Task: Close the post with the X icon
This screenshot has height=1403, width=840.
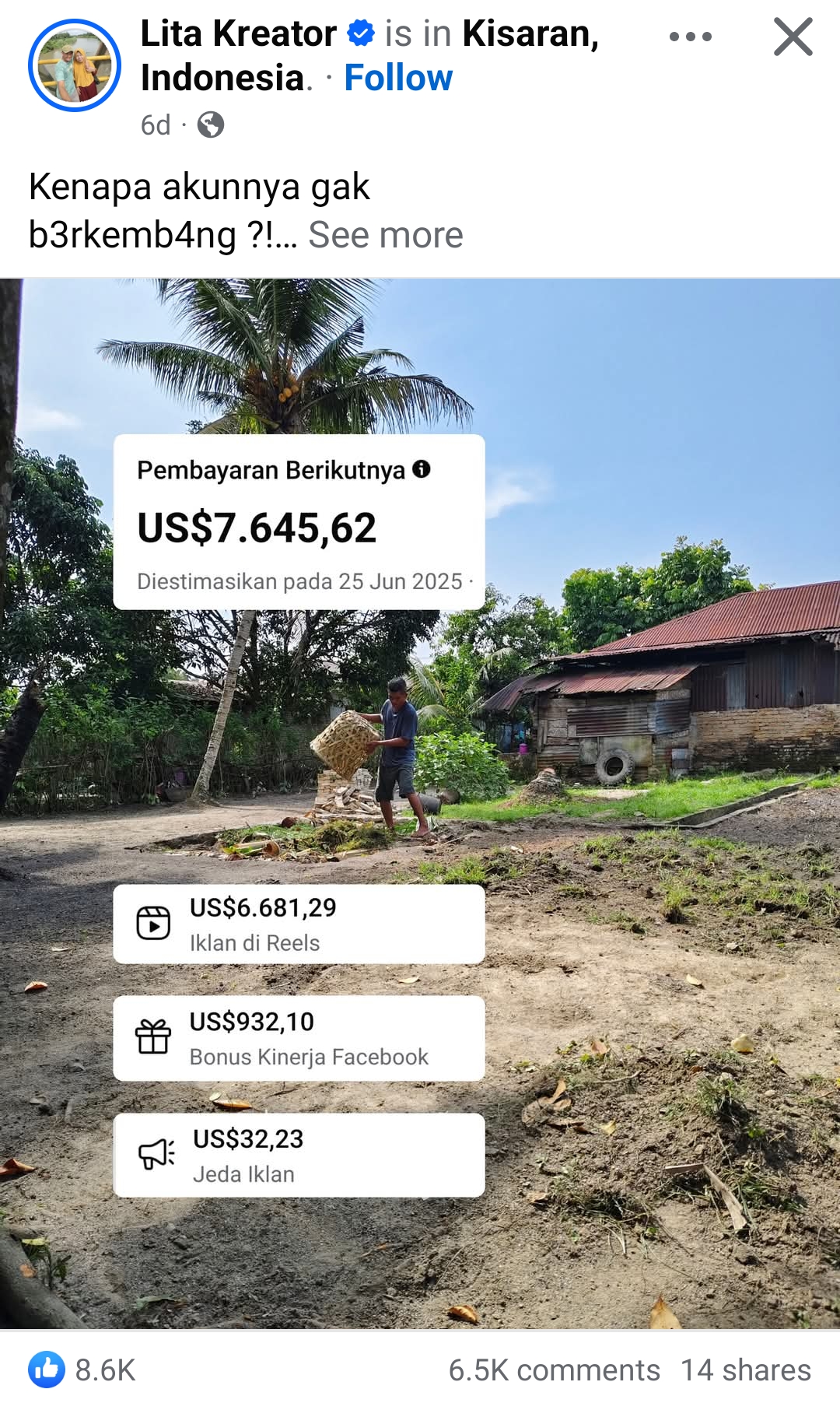Action: [793, 37]
